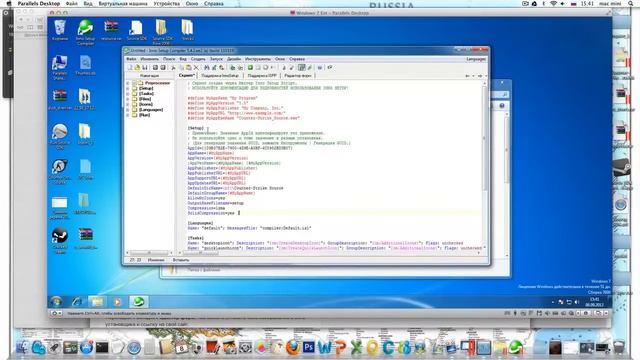This screenshot has width=640, height=360.
Task: Switch to the Поддержка InnoSetup tab
Action: (220, 76)
